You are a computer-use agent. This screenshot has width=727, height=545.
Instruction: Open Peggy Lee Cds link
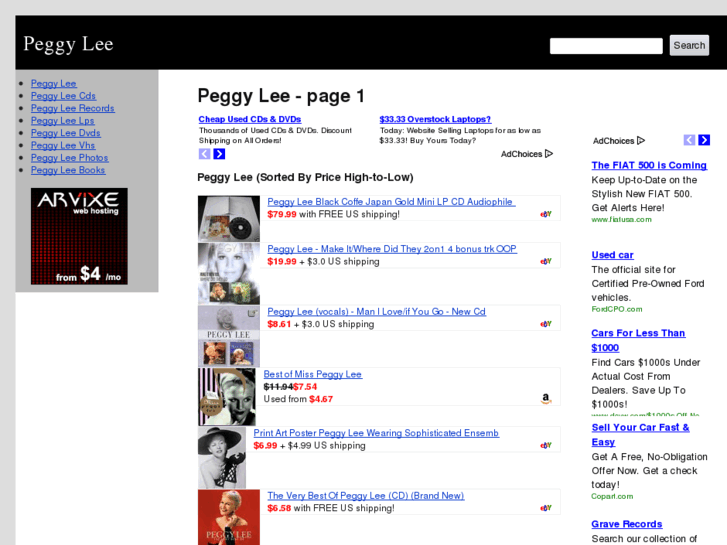click(x=64, y=96)
